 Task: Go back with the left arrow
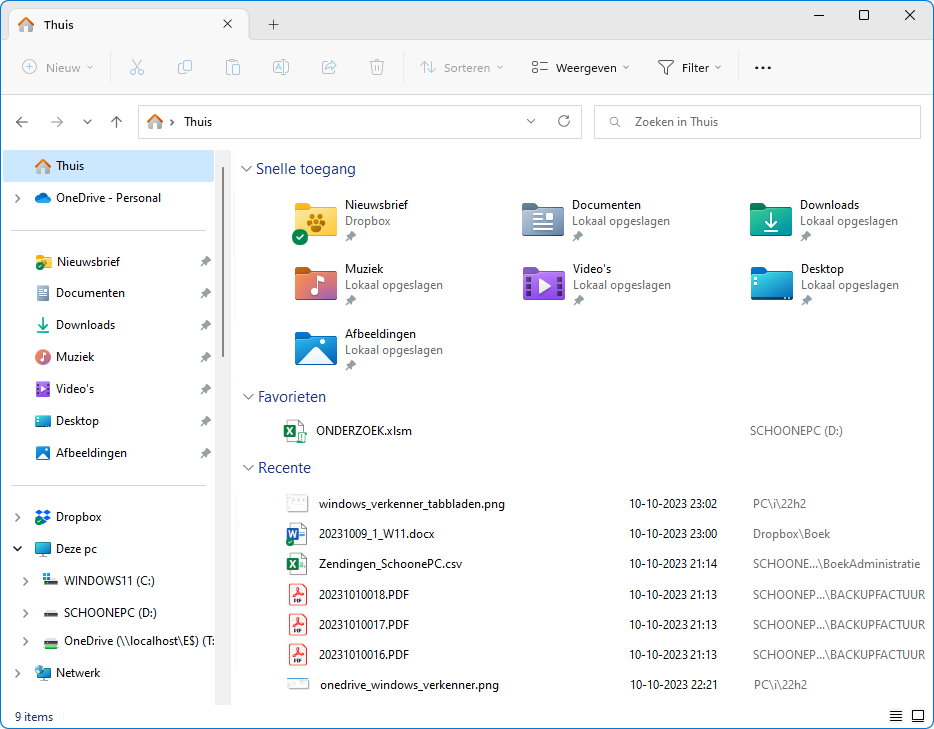coord(22,122)
